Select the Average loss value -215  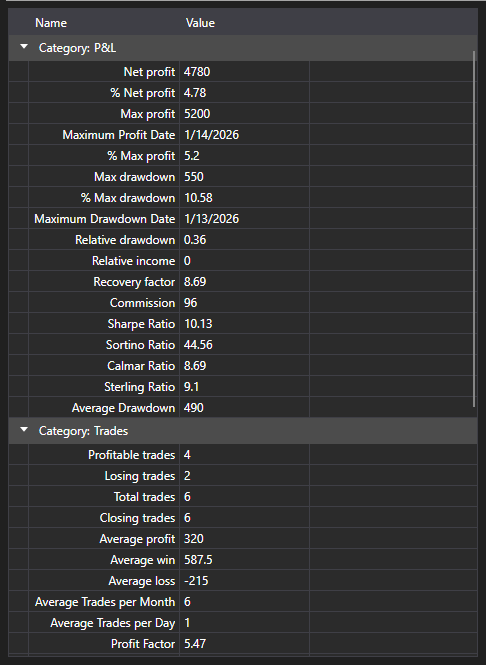196,581
